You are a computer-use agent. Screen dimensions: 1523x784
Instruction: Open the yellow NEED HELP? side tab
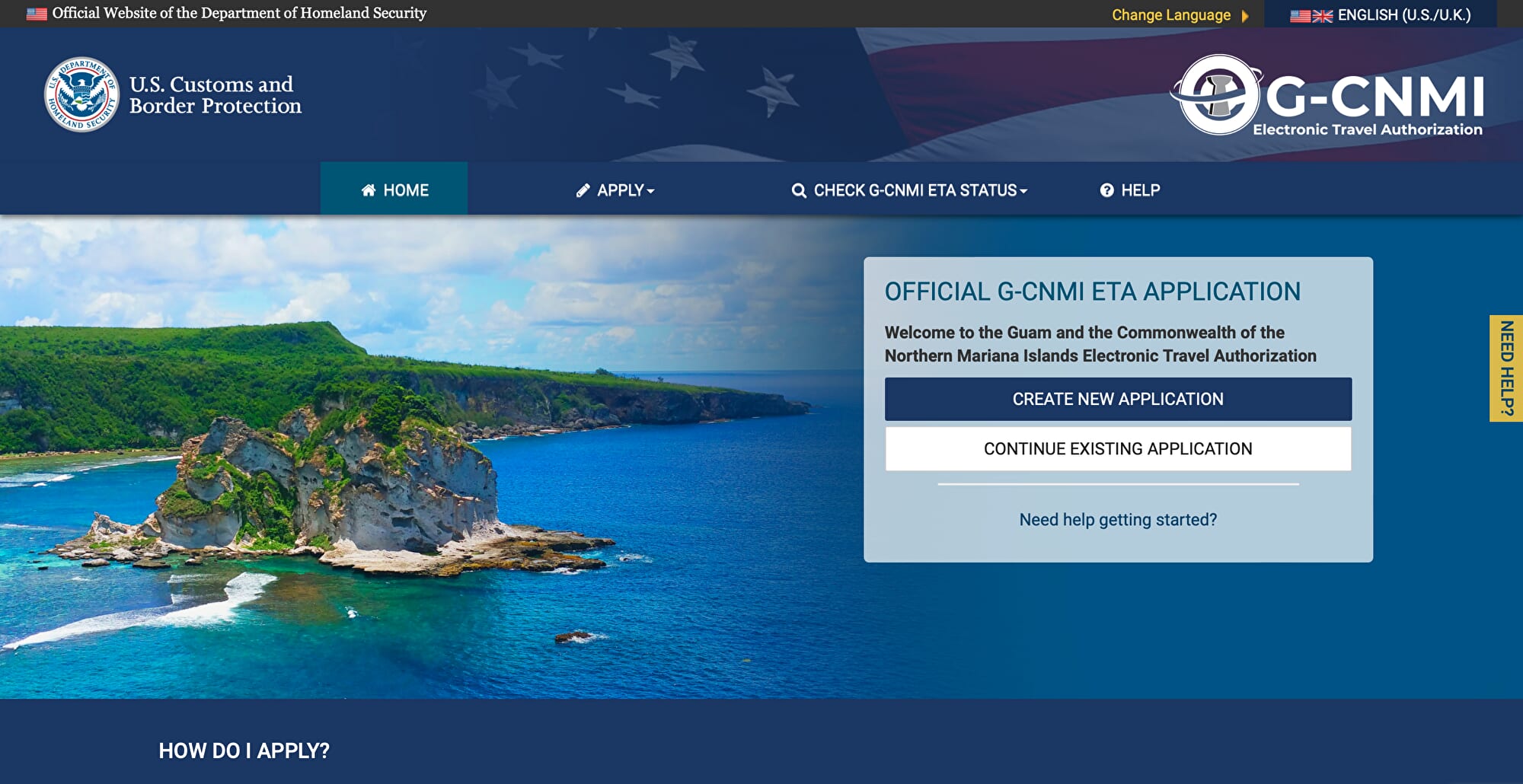[1505, 368]
